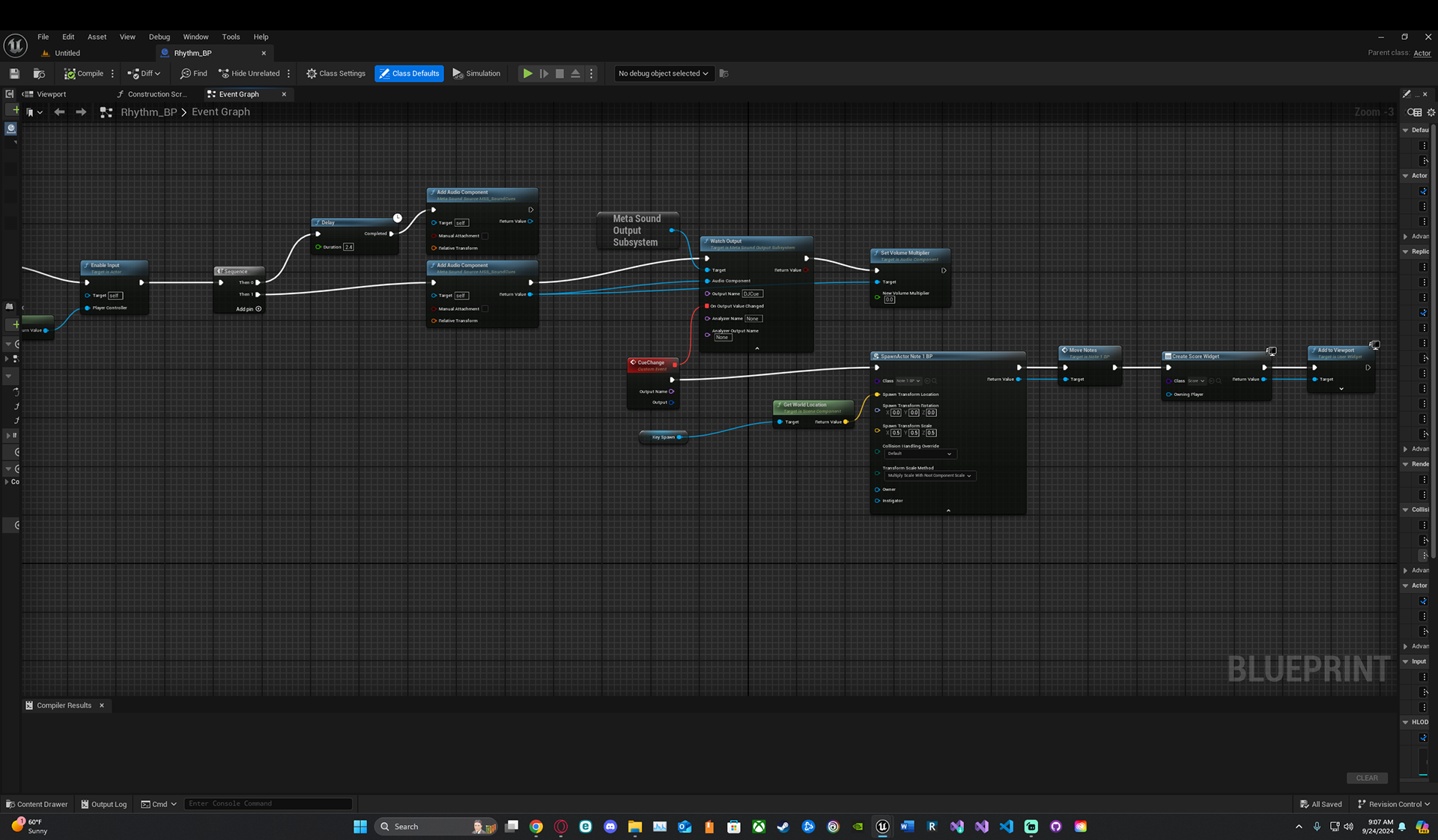Image resolution: width=1438 pixels, height=840 pixels.
Task: Click Add pin on Sequence node
Action: point(249,309)
